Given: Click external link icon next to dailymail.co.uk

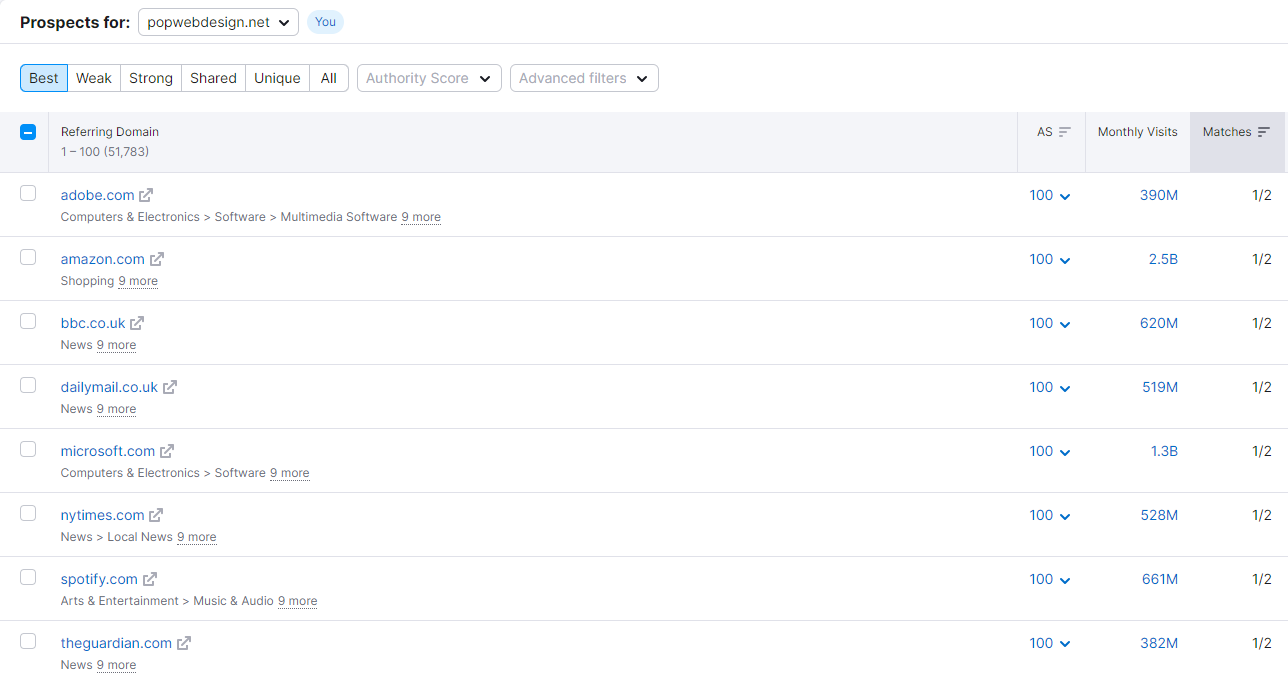Looking at the screenshot, I should [170, 387].
